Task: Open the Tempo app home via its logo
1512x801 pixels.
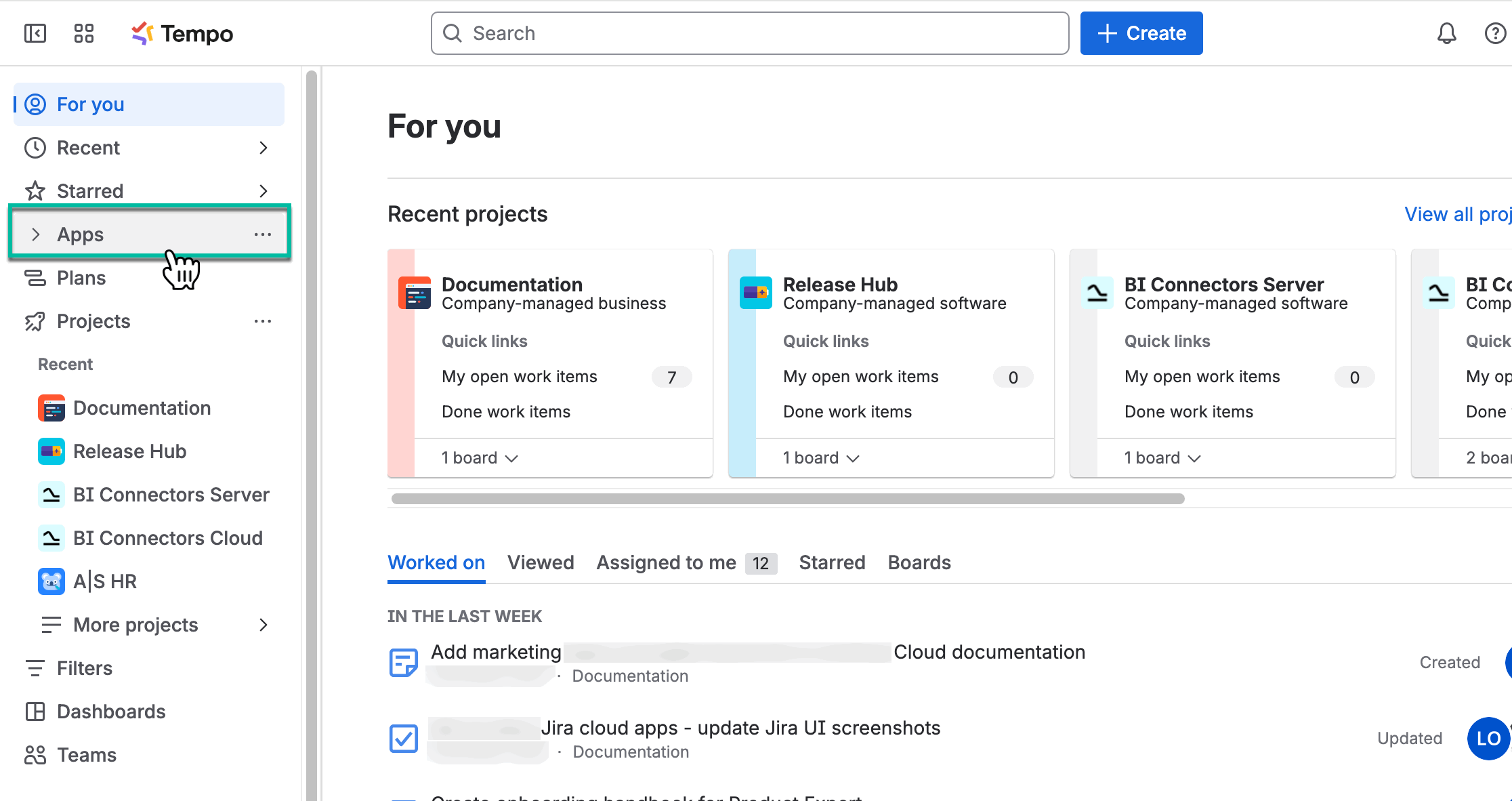Action: pyautogui.click(x=181, y=33)
